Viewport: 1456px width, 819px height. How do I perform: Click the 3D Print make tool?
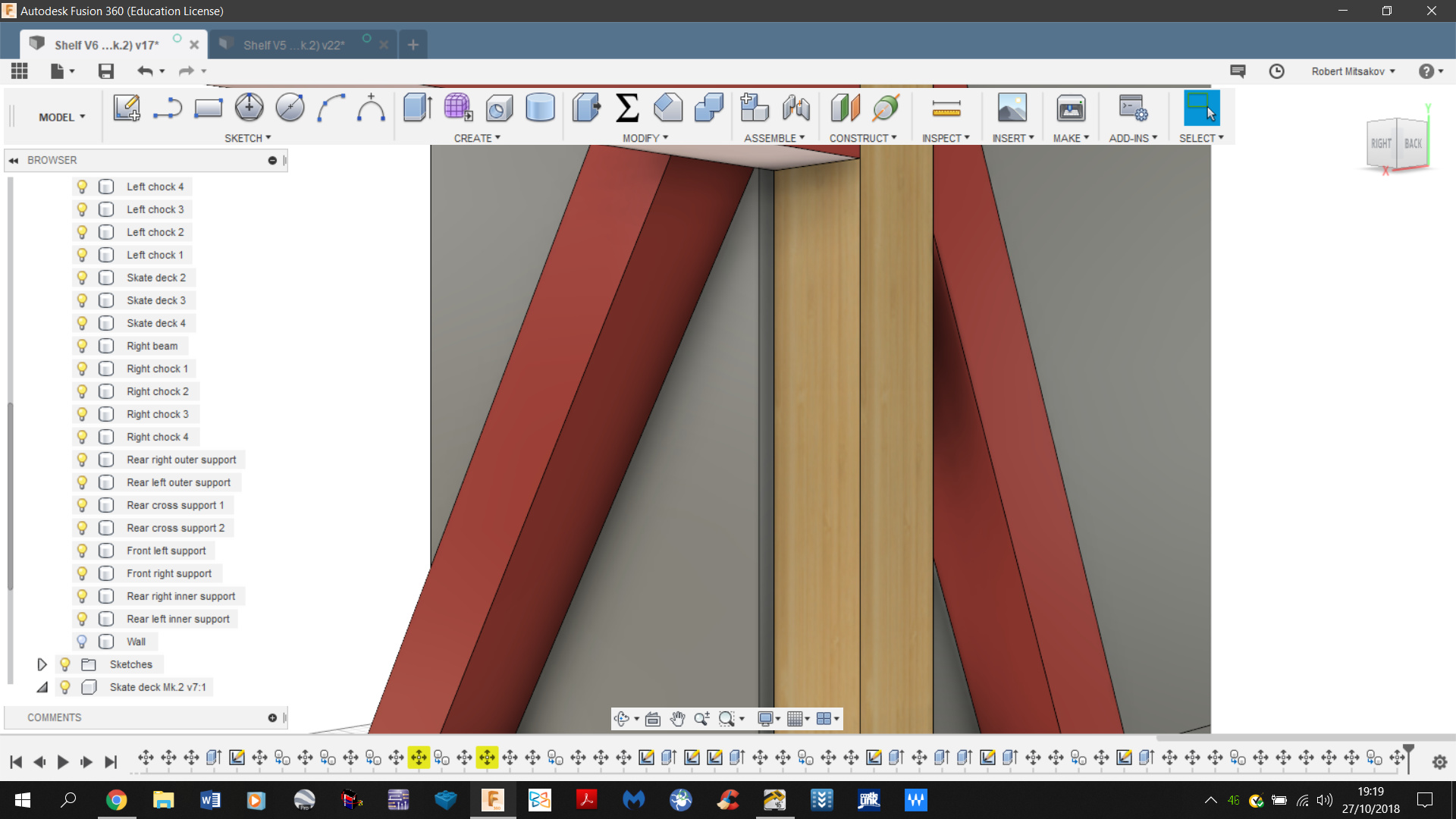1071,108
